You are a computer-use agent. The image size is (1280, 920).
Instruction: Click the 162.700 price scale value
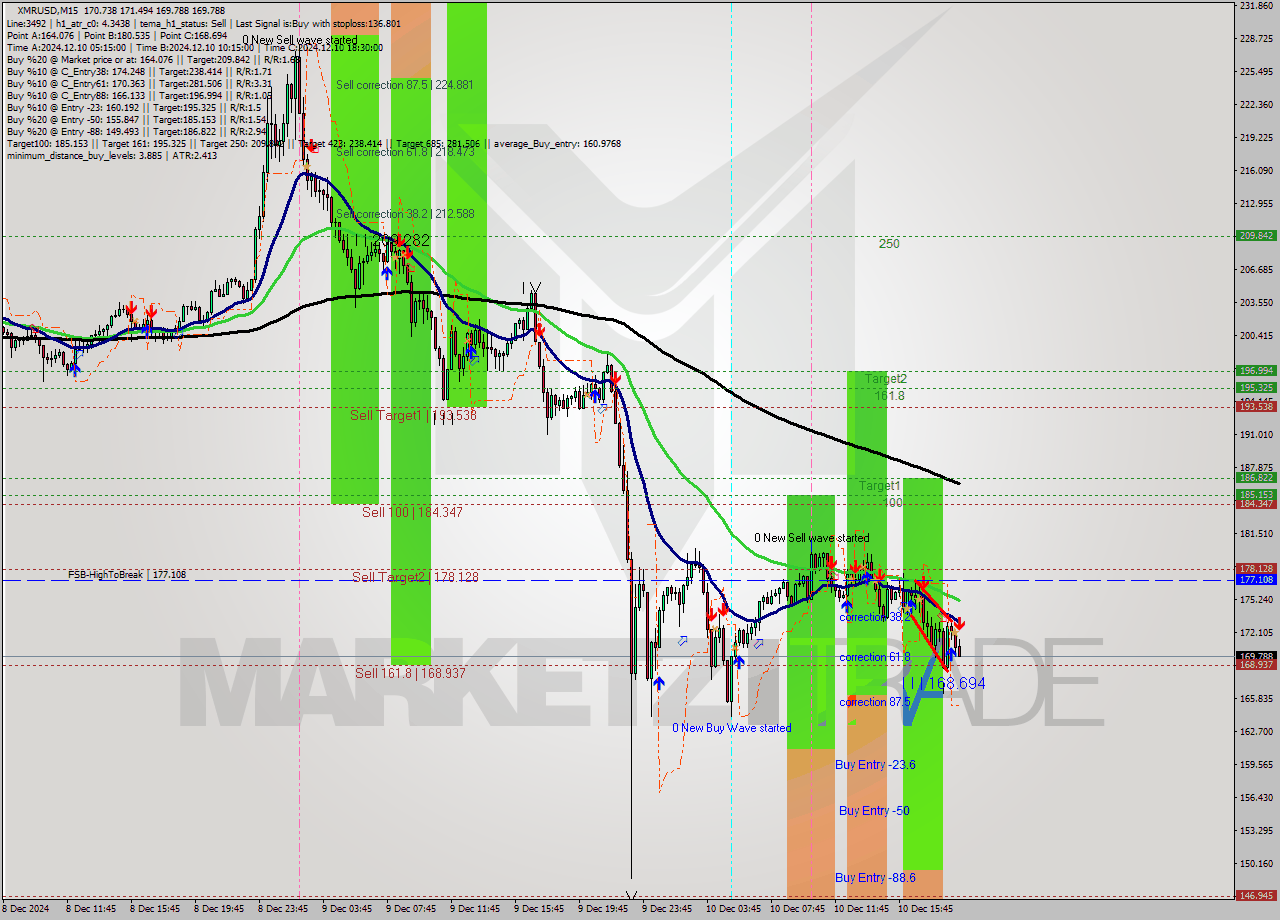[1255, 731]
